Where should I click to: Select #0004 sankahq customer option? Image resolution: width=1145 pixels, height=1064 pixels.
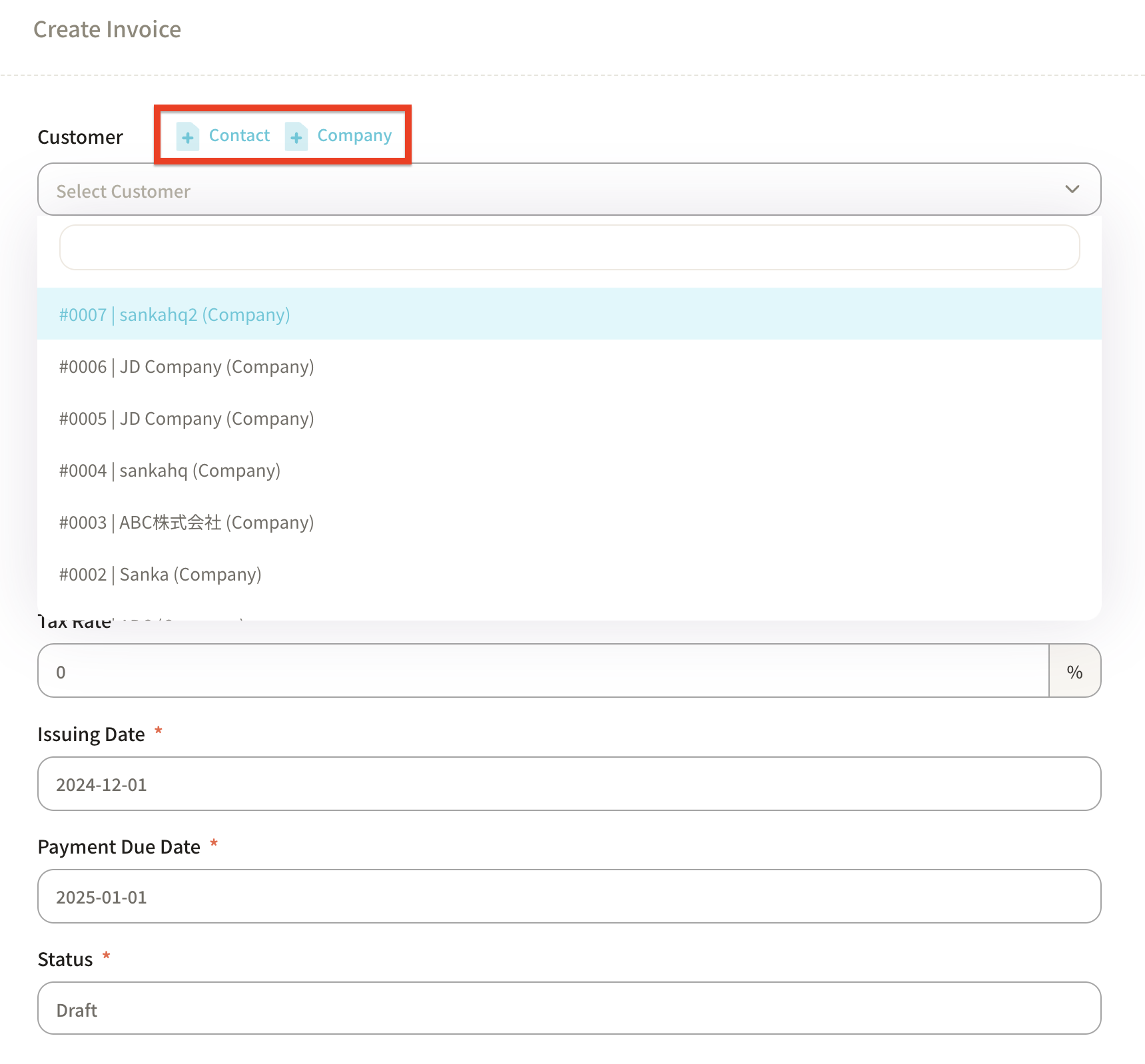(170, 471)
